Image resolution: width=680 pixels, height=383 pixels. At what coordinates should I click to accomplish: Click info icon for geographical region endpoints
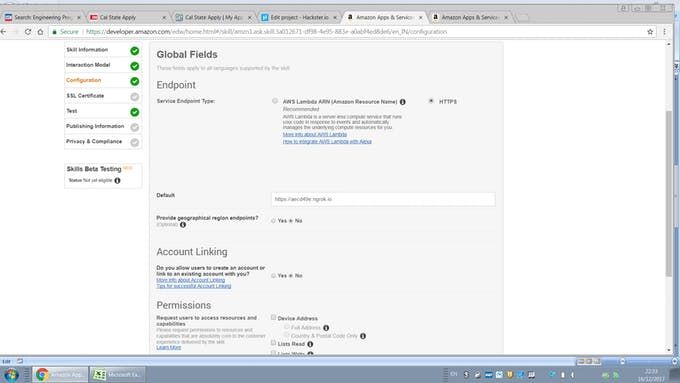[x=183, y=225]
